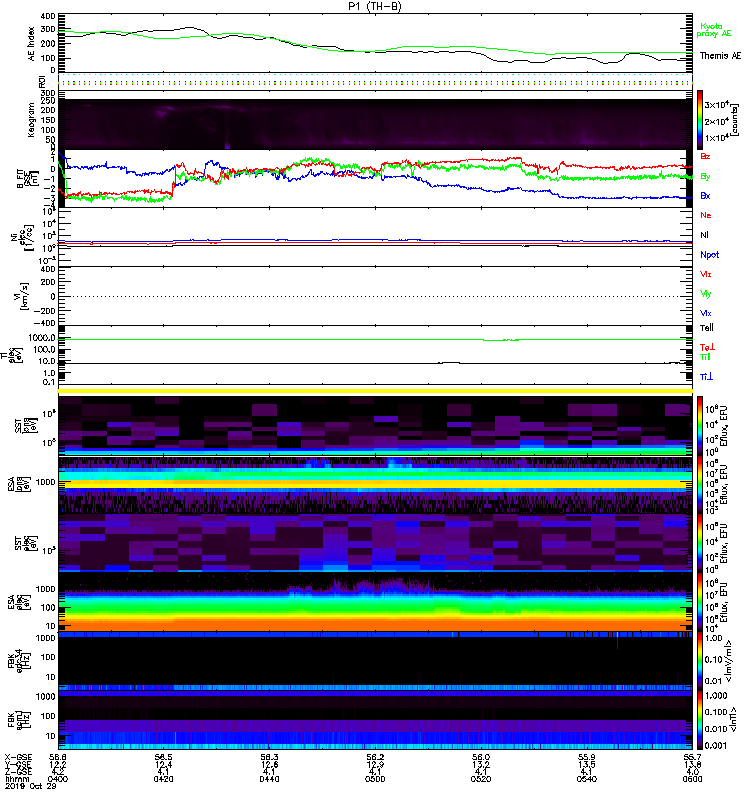Click the Keogram counts color bar

click(701, 120)
